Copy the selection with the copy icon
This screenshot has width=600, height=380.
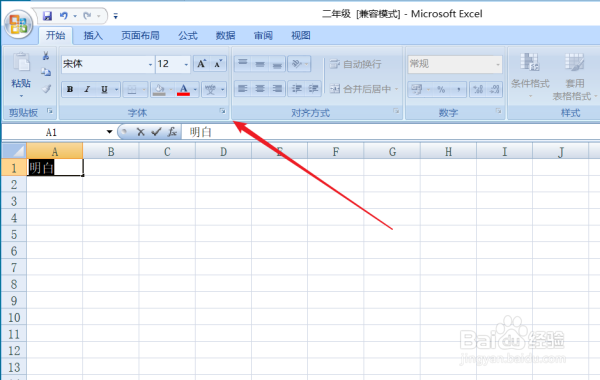pyautogui.click(x=46, y=72)
